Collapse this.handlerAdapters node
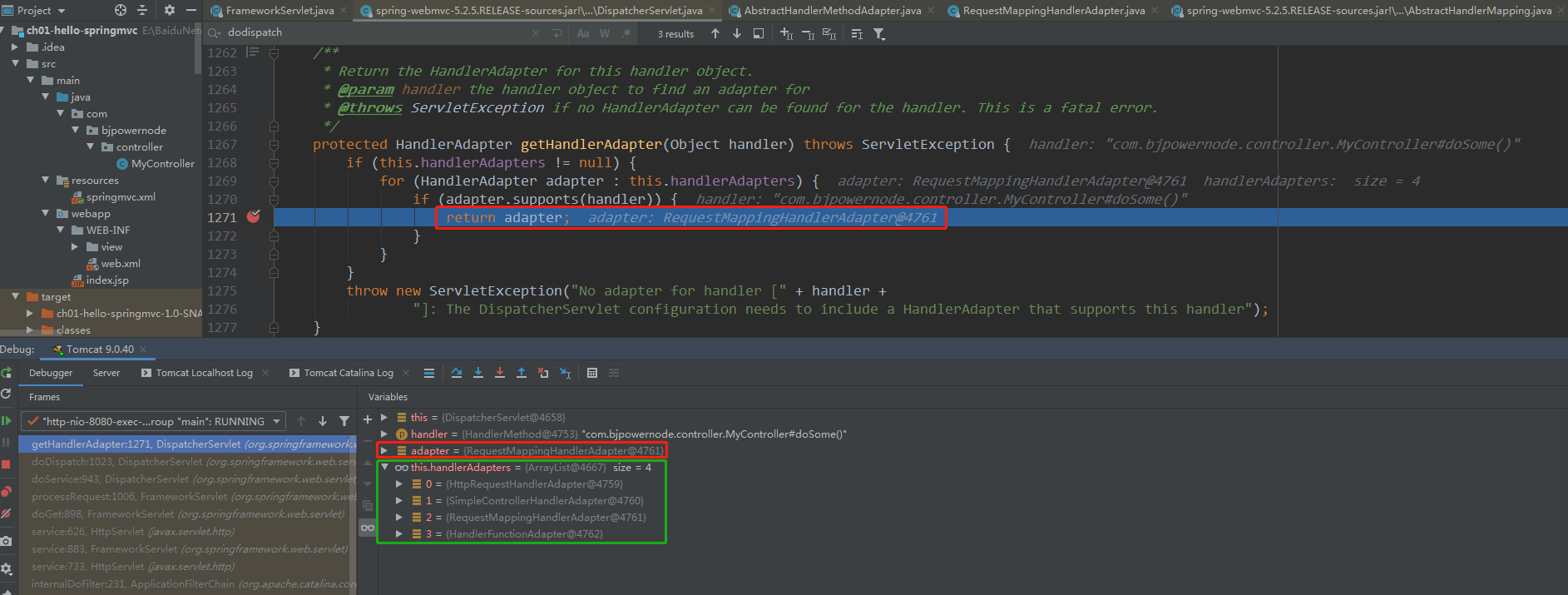This screenshot has width=1568, height=595. coord(384,467)
